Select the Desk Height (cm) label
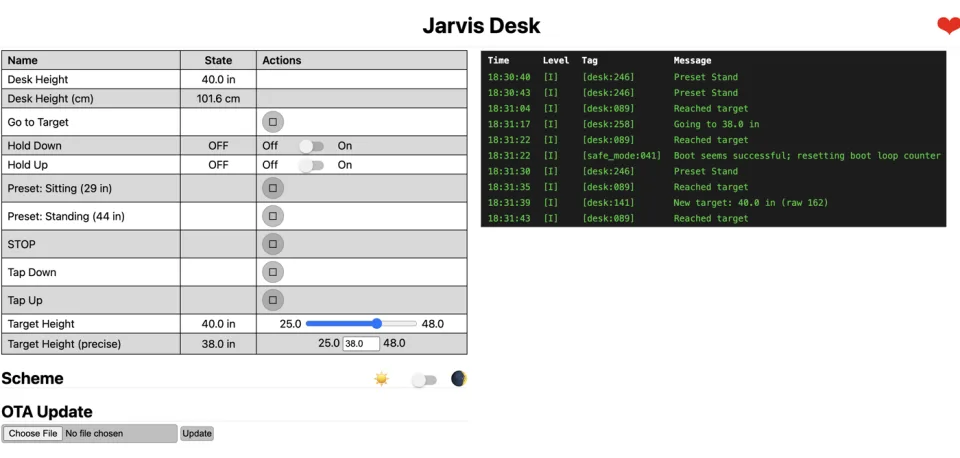 50,99
